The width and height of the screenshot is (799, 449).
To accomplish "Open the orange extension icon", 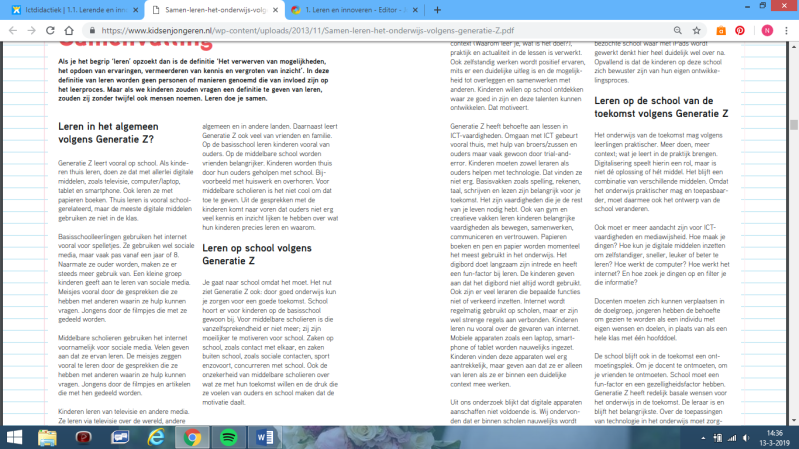I will [721, 31].
